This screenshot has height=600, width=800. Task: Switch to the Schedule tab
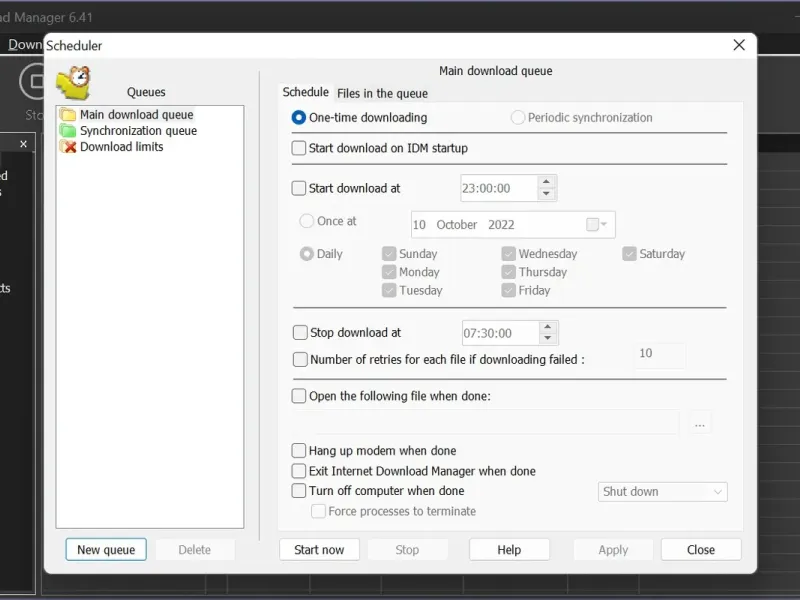(x=306, y=92)
